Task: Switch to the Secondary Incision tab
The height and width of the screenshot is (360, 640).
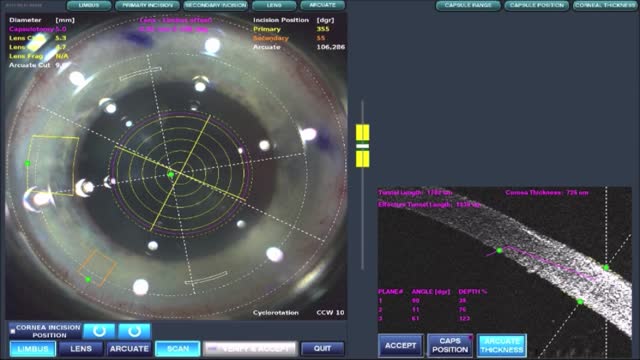Action: 216,5
